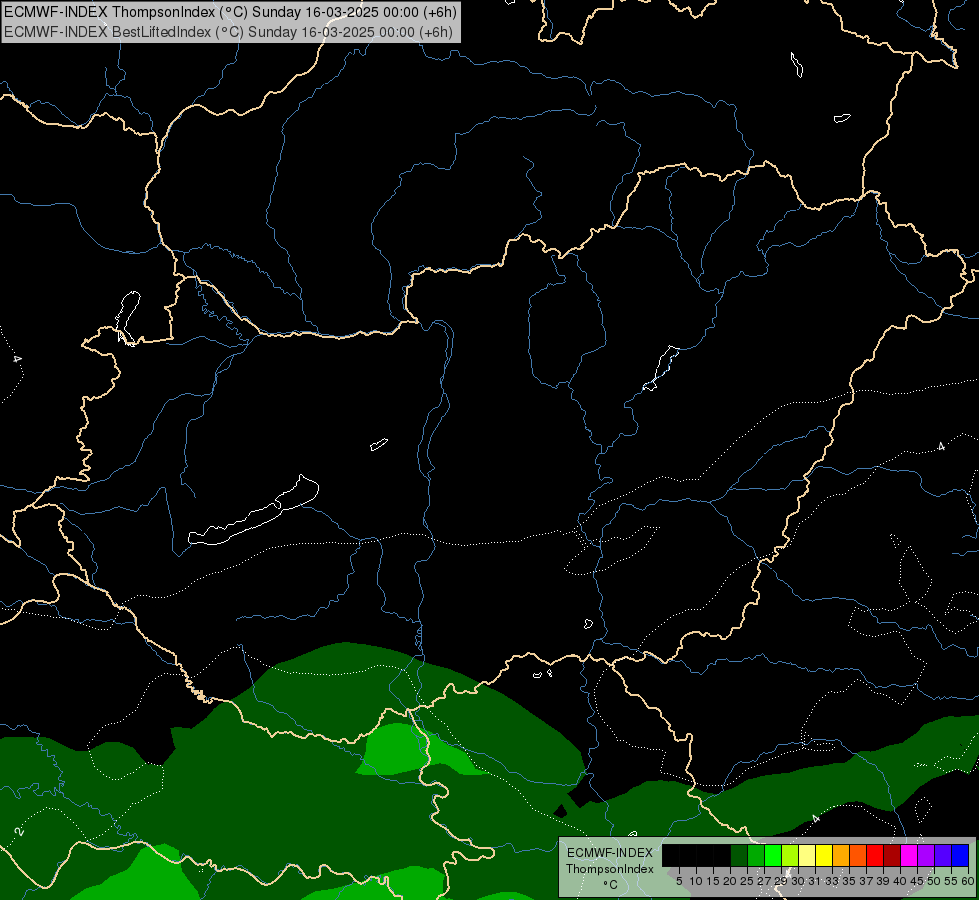Pick the bright yellow 31–33 legend swatch

point(824,855)
